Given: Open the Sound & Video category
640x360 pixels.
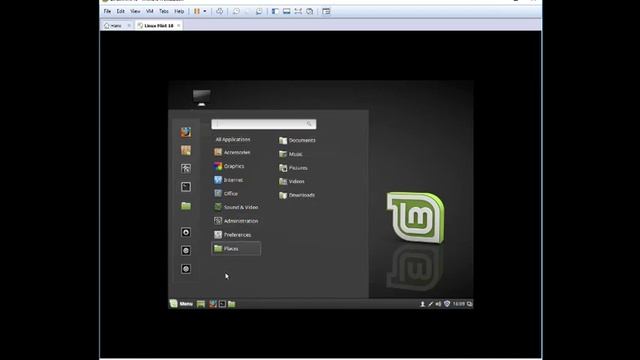Looking at the screenshot, I should 236,207.
